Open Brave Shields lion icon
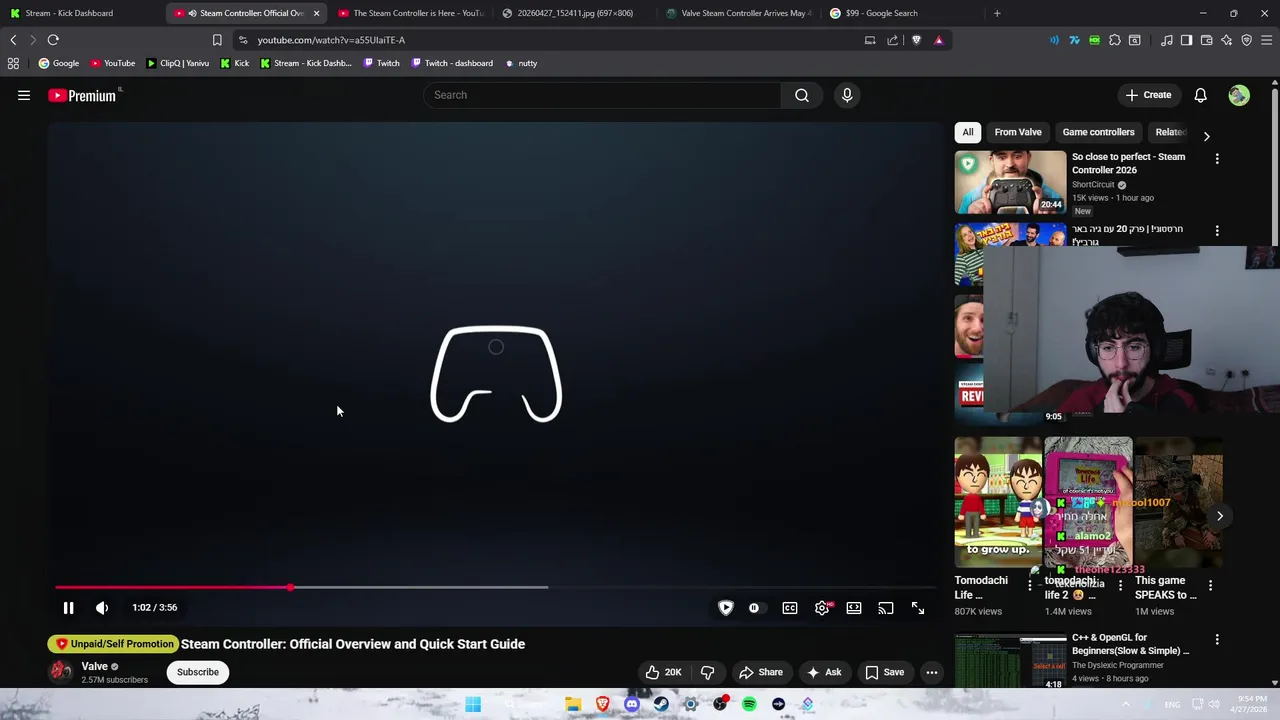The image size is (1280, 720). 916,40
